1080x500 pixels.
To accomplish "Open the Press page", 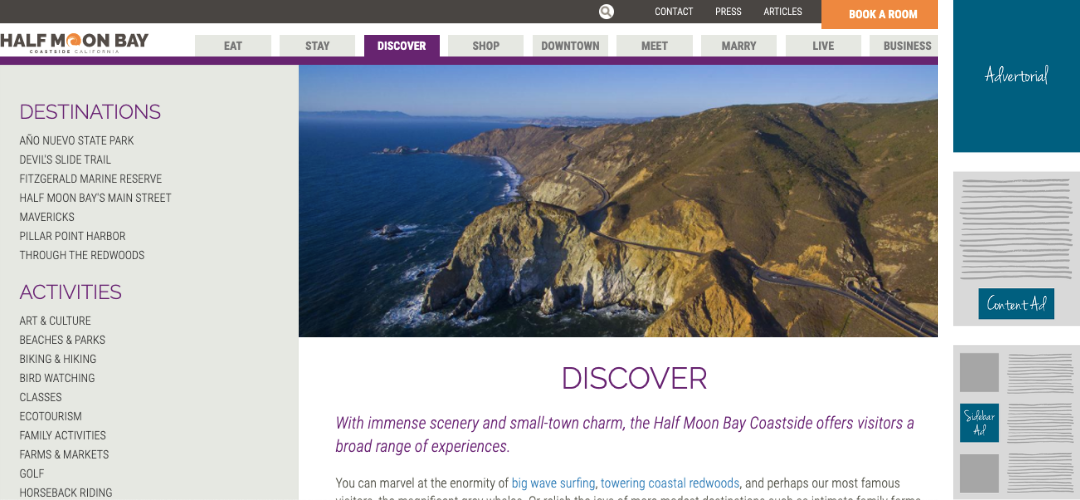I will click(728, 12).
